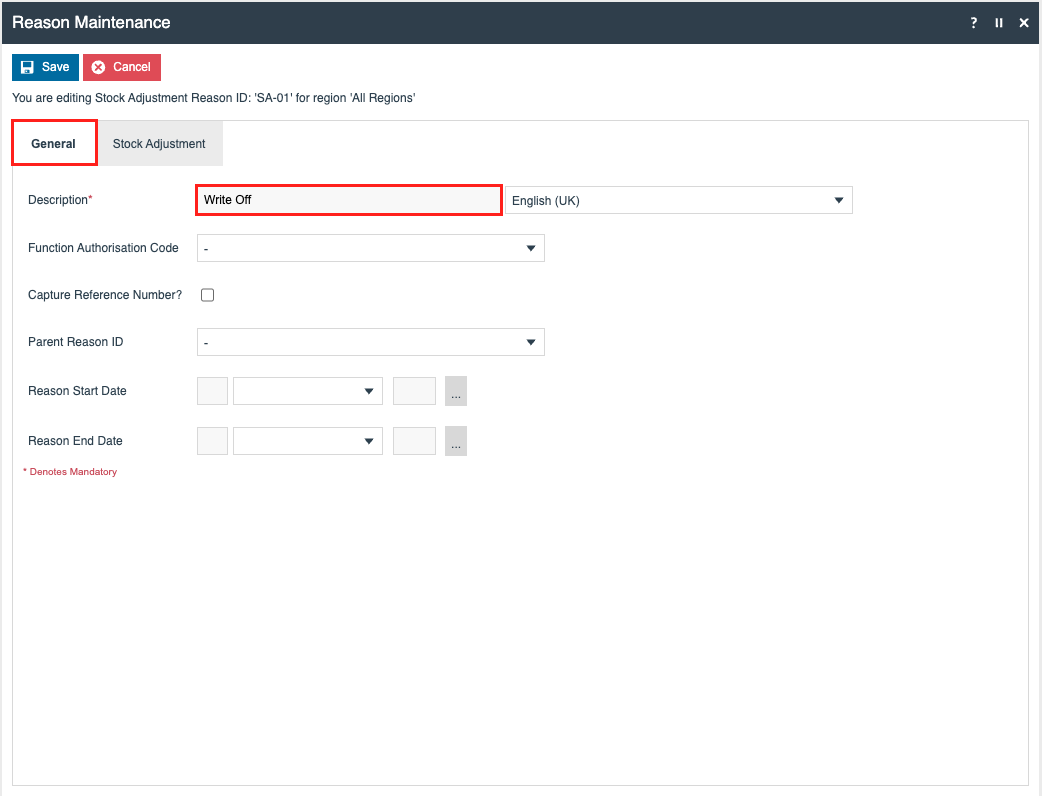The height and width of the screenshot is (796, 1042).
Task: Click the pause icon in title bar
Action: (999, 23)
